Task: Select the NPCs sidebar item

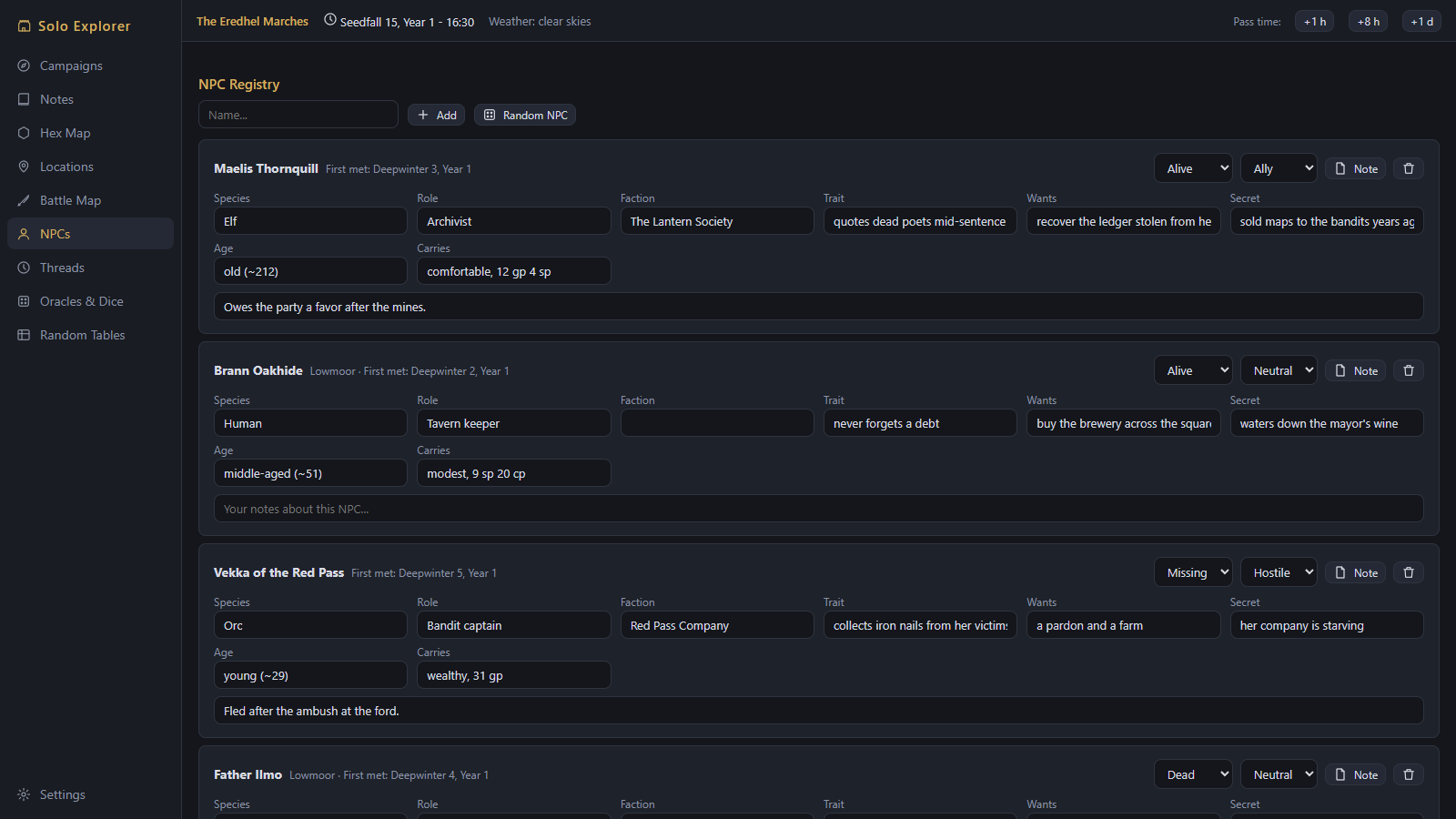Action: click(90, 234)
